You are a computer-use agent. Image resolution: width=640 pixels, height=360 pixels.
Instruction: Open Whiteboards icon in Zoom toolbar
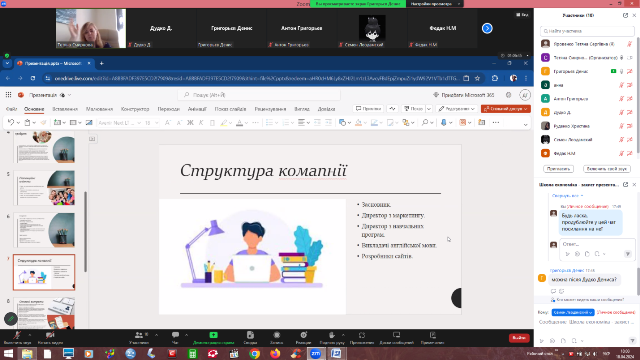[x=396, y=337]
